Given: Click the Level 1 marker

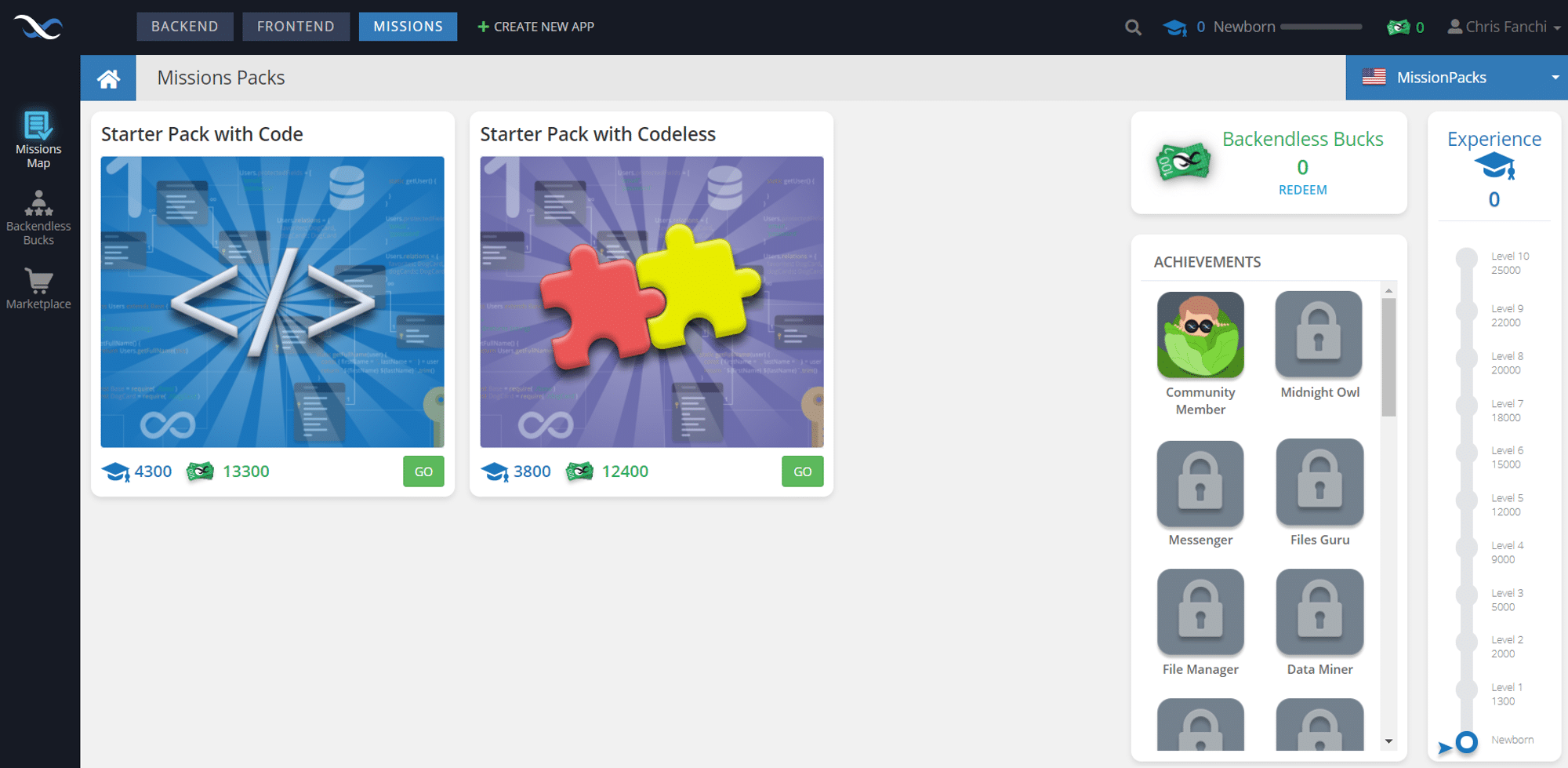Looking at the screenshot, I should (1467, 690).
